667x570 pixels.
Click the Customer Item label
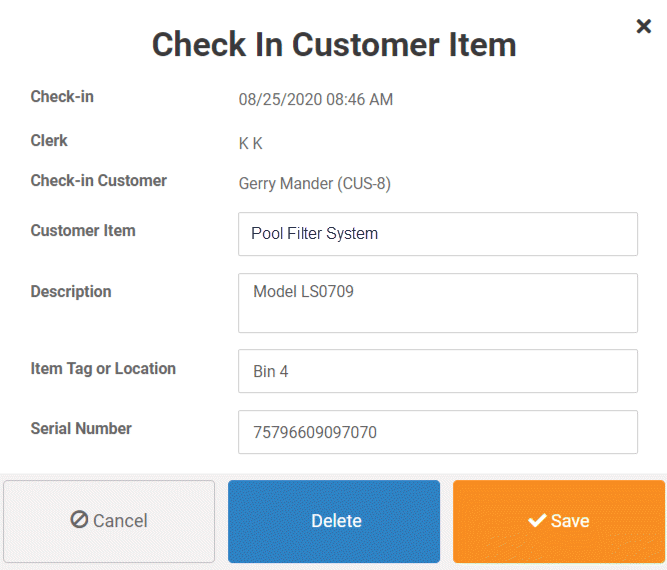click(x=83, y=231)
